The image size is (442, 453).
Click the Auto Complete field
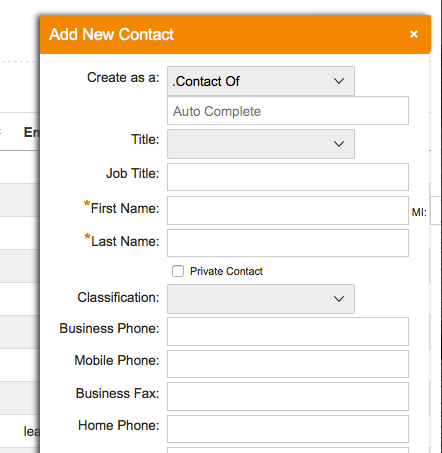pos(288,111)
